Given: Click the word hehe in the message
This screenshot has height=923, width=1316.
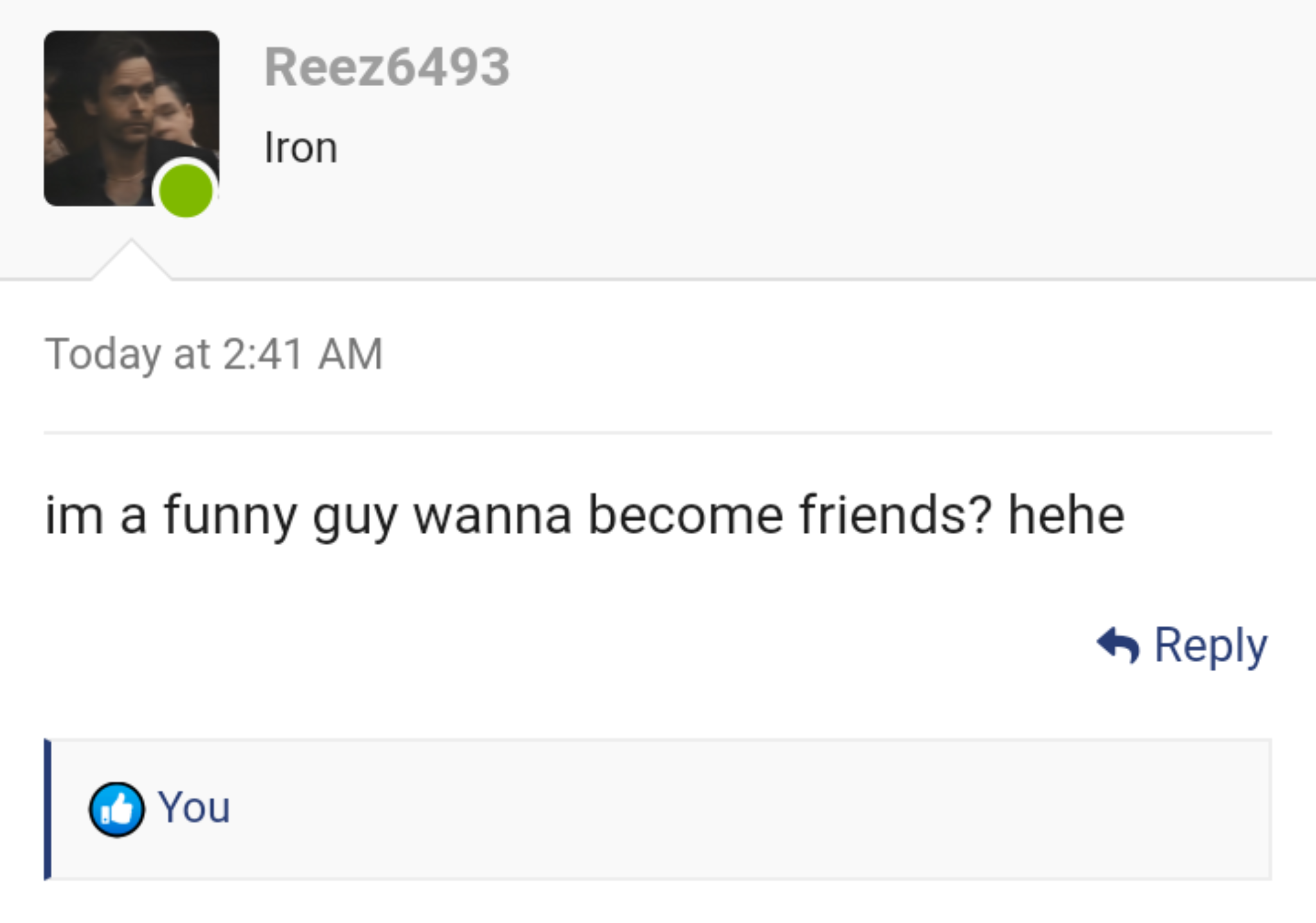Looking at the screenshot, I should 1066,515.
